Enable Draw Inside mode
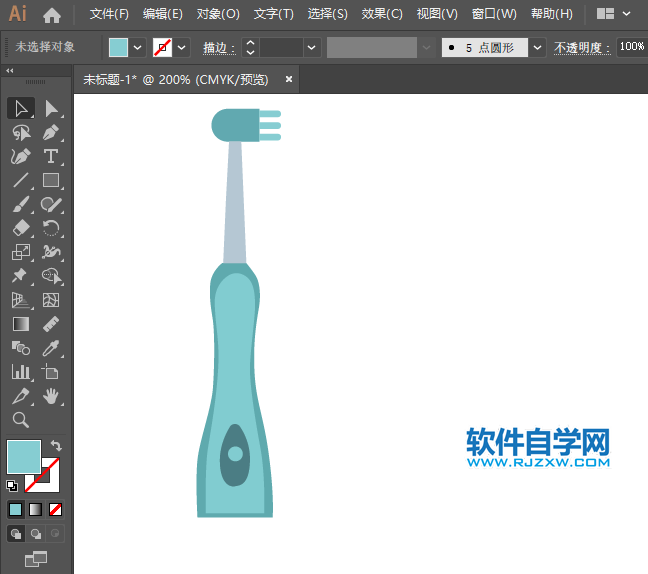648x574 pixels. click(x=55, y=534)
